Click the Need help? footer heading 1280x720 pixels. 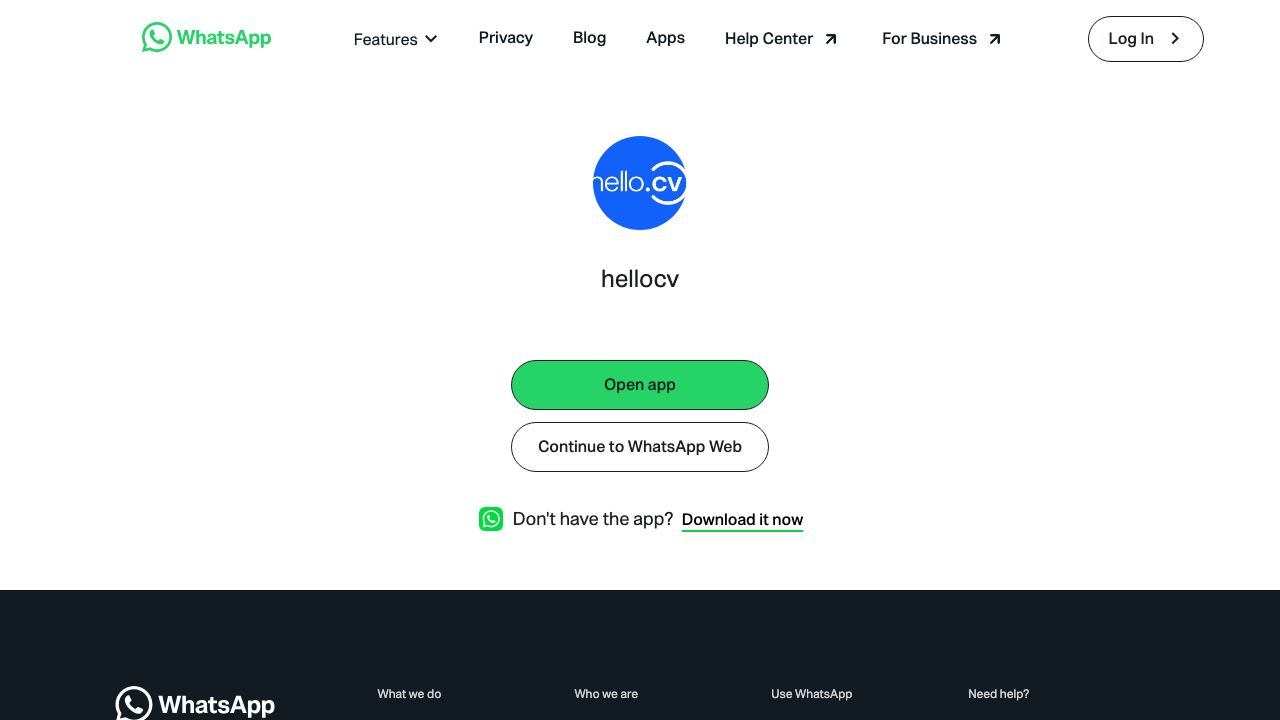click(x=998, y=694)
